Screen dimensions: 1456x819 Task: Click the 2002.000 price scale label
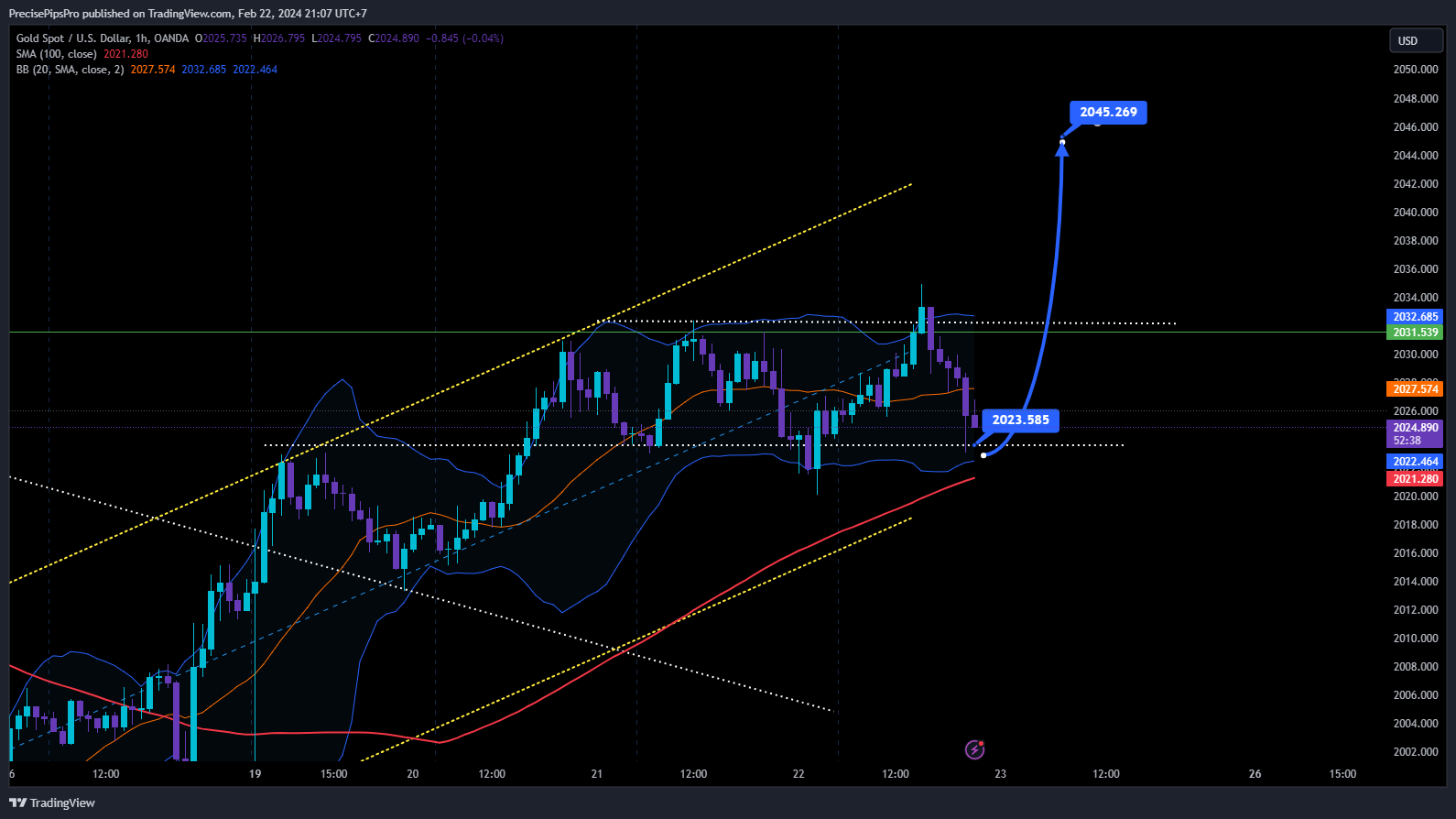tap(1416, 752)
